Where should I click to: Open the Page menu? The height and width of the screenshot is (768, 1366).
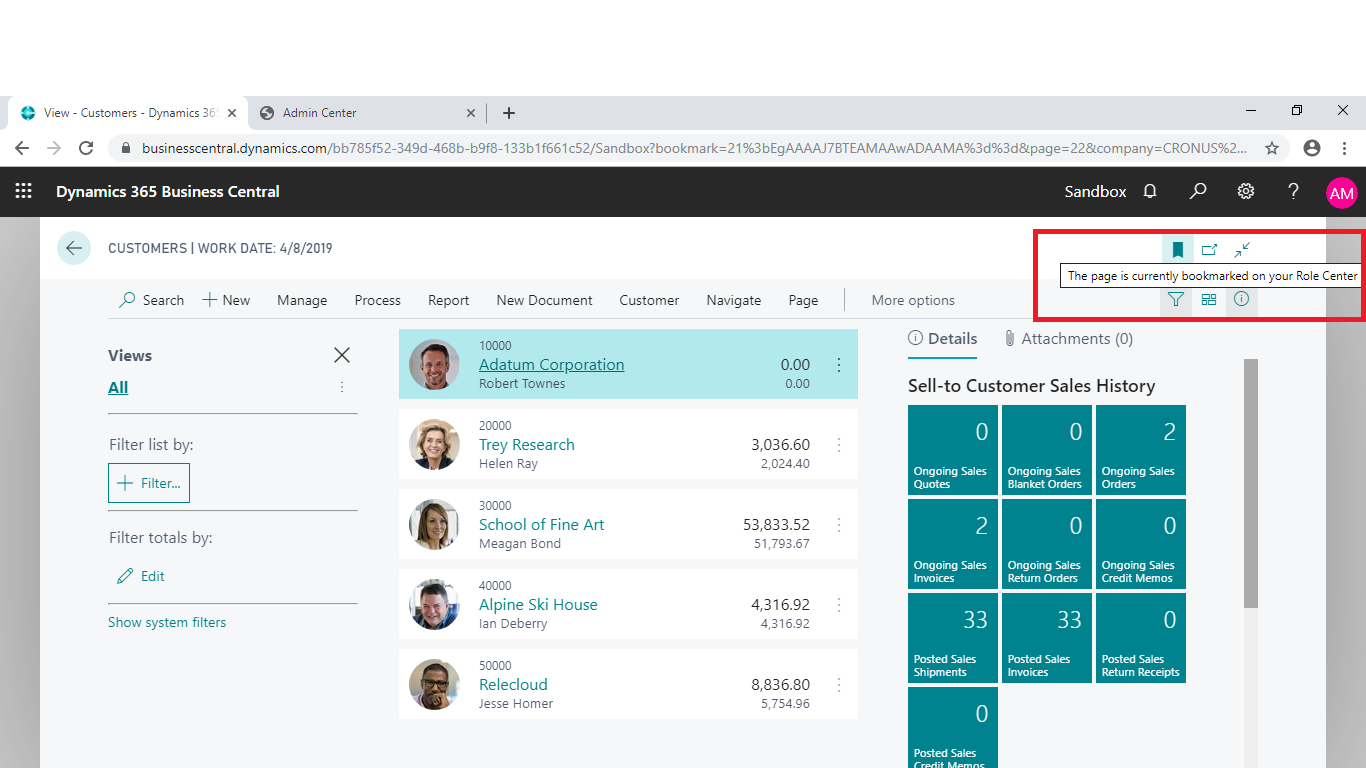803,300
